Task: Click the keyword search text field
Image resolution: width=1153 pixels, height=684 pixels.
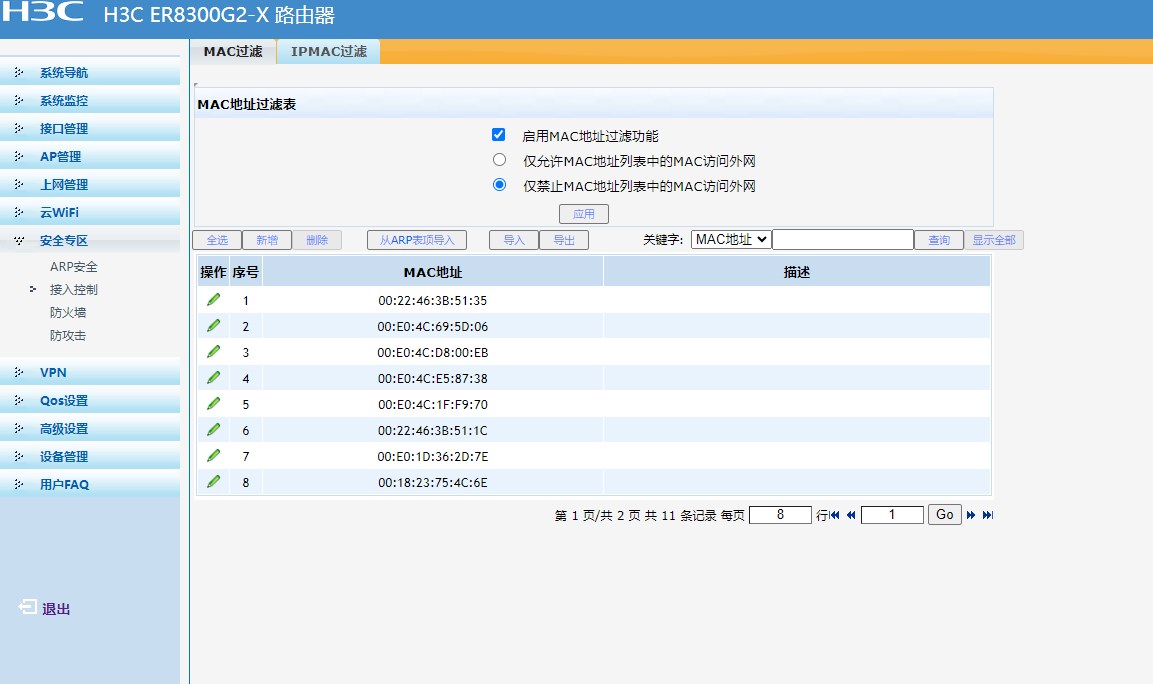Action: [842, 240]
